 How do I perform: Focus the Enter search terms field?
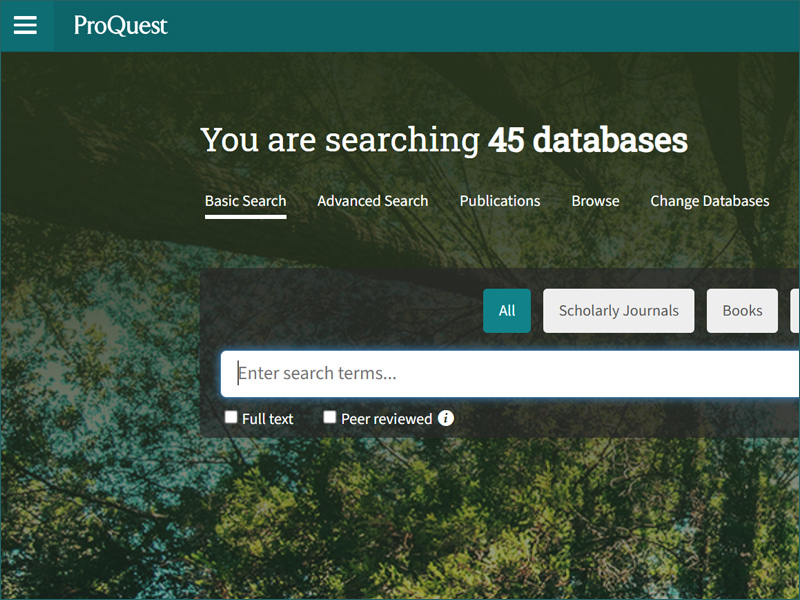coord(510,374)
